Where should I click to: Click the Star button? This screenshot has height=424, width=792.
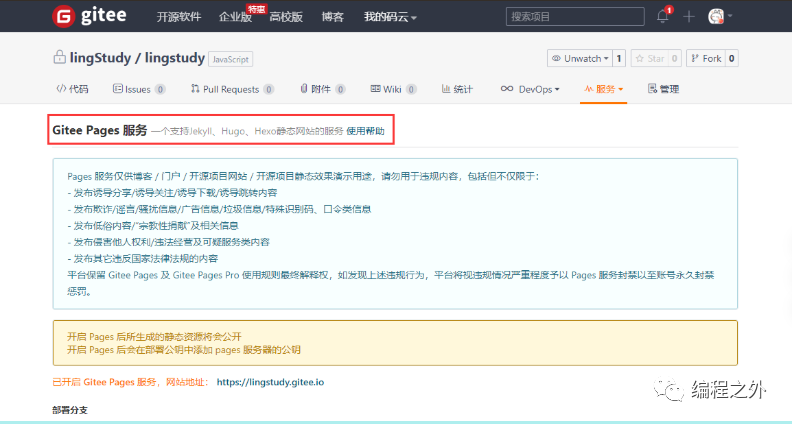click(x=650, y=59)
